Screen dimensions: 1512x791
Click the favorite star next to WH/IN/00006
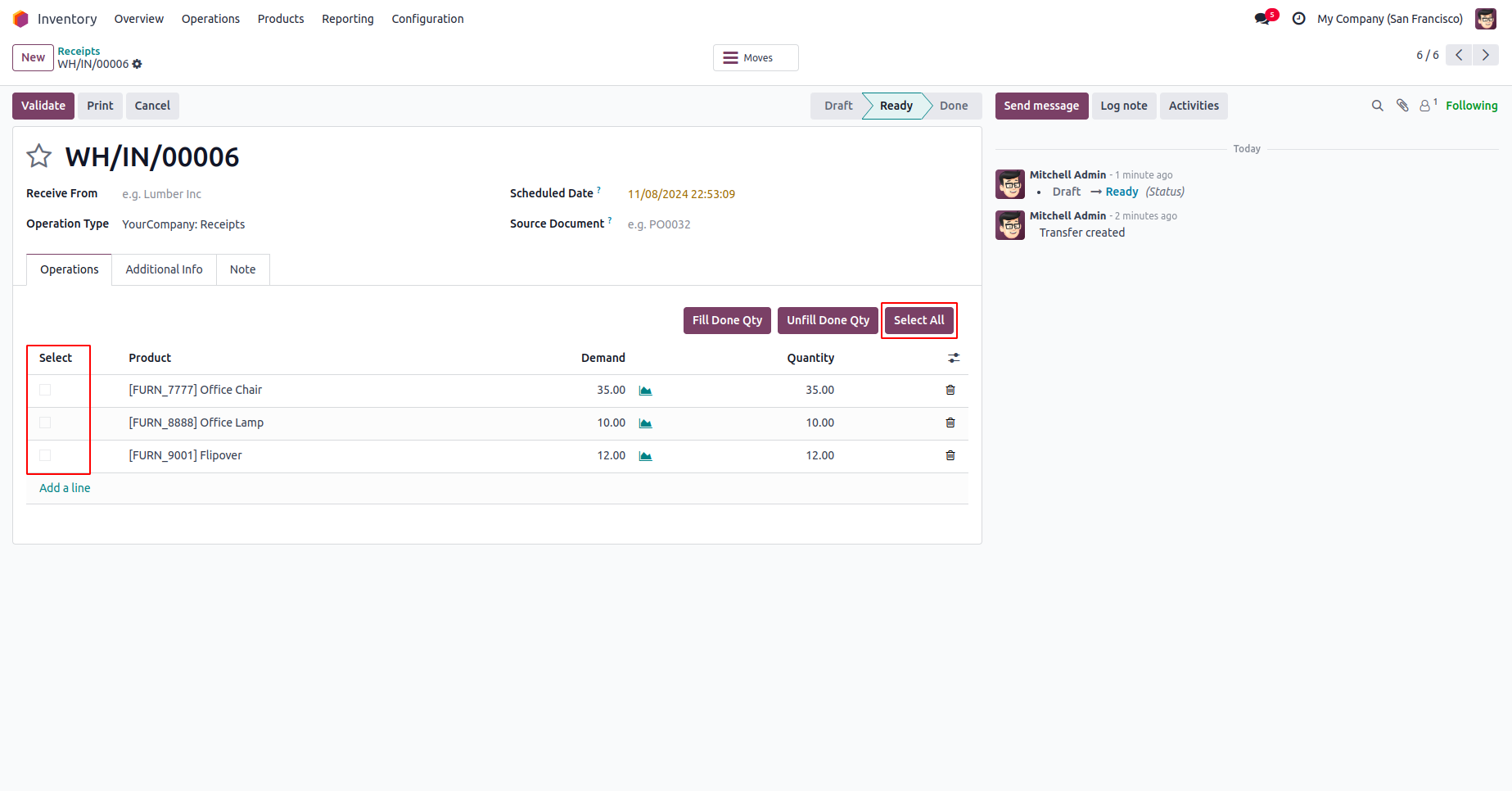click(39, 156)
